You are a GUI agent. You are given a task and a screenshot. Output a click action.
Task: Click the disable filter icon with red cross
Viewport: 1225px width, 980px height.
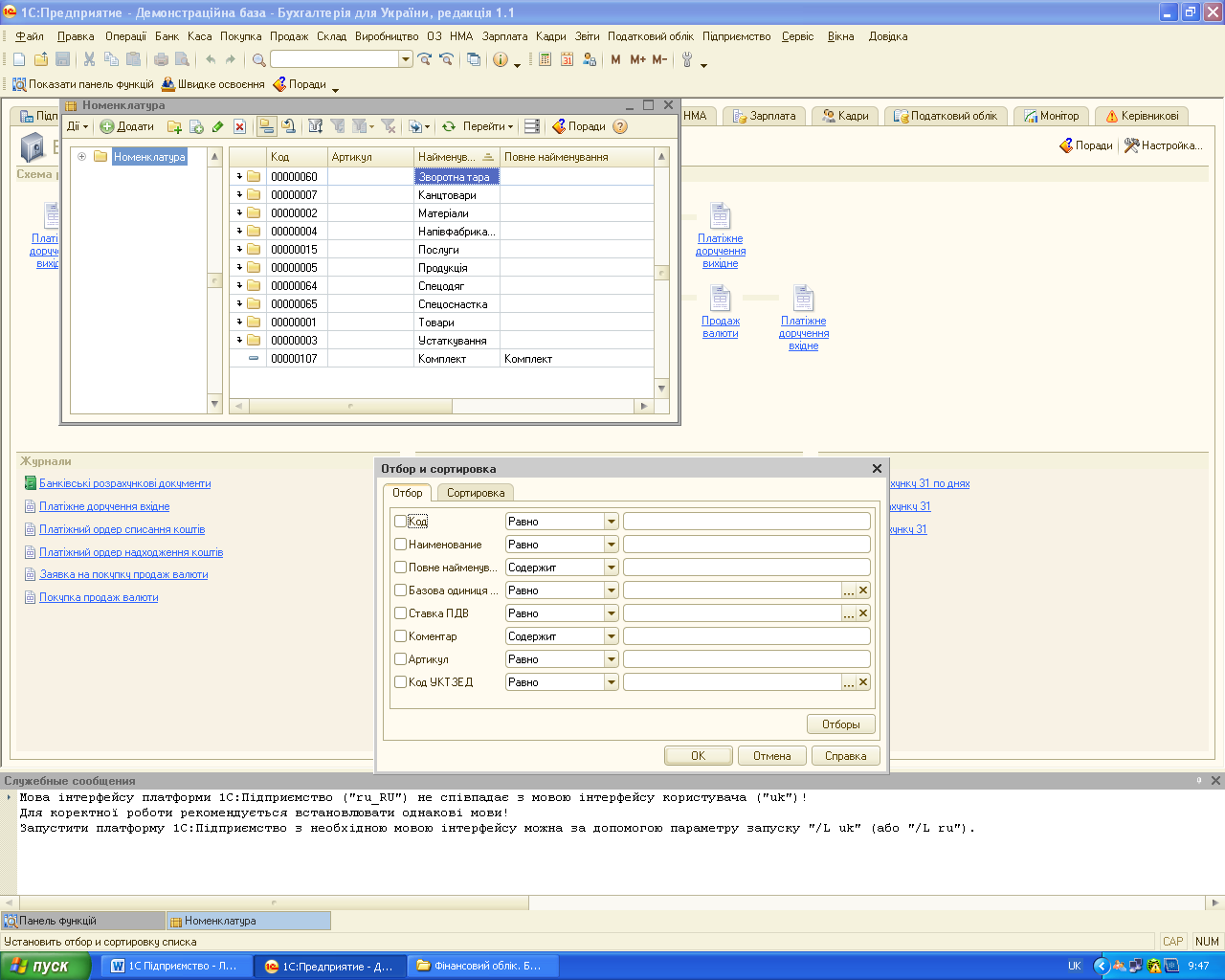(x=388, y=126)
